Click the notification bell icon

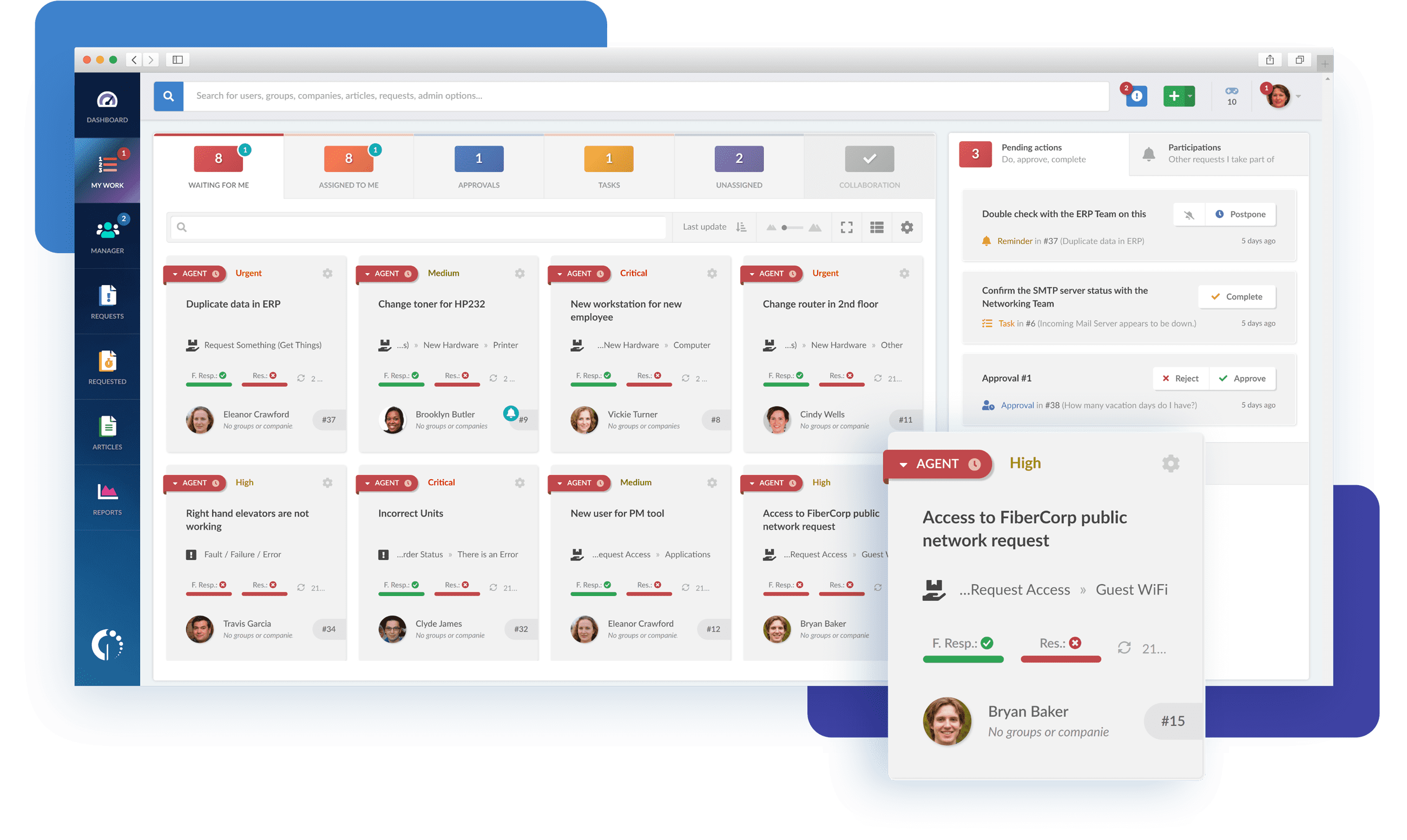[1148, 152]
